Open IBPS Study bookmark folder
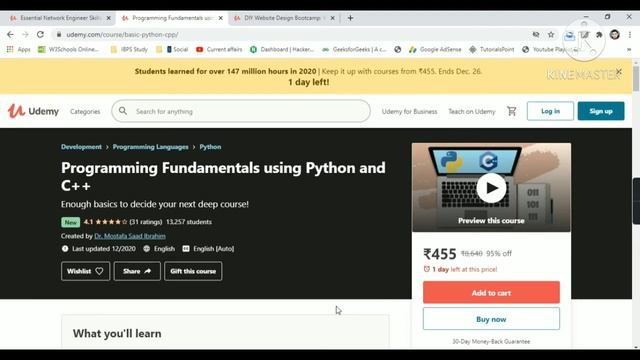The width and height of the screenshot is (640, 360). [x=129, y=49]
